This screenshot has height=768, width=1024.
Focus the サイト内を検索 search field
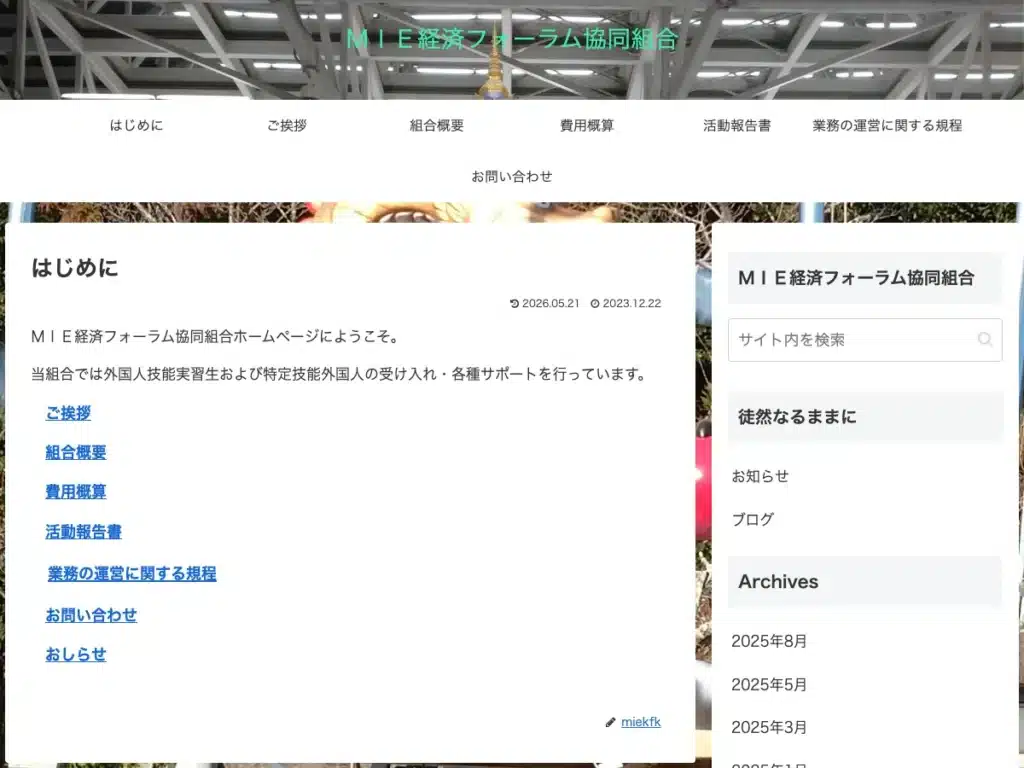(865, 340)
